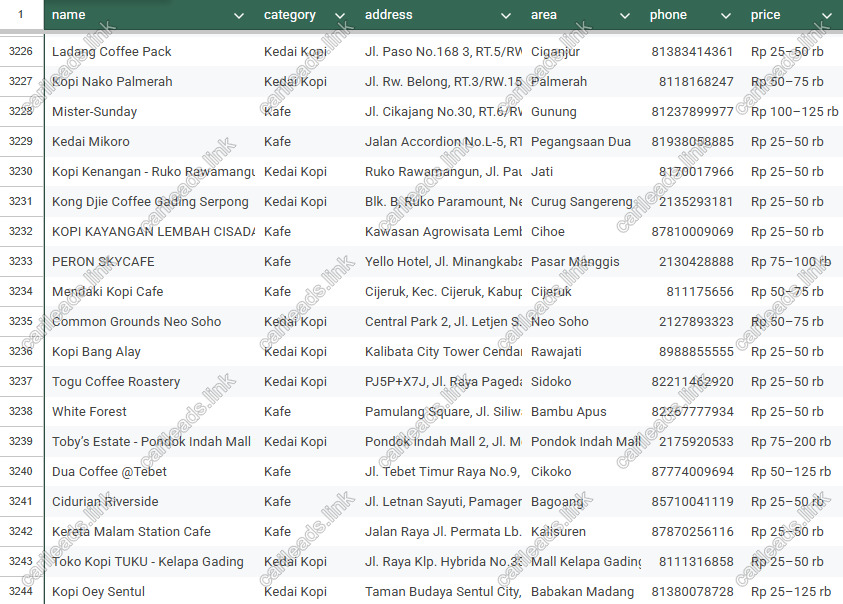Click 'Kereta Malam Station Cafe' cell

150,532
